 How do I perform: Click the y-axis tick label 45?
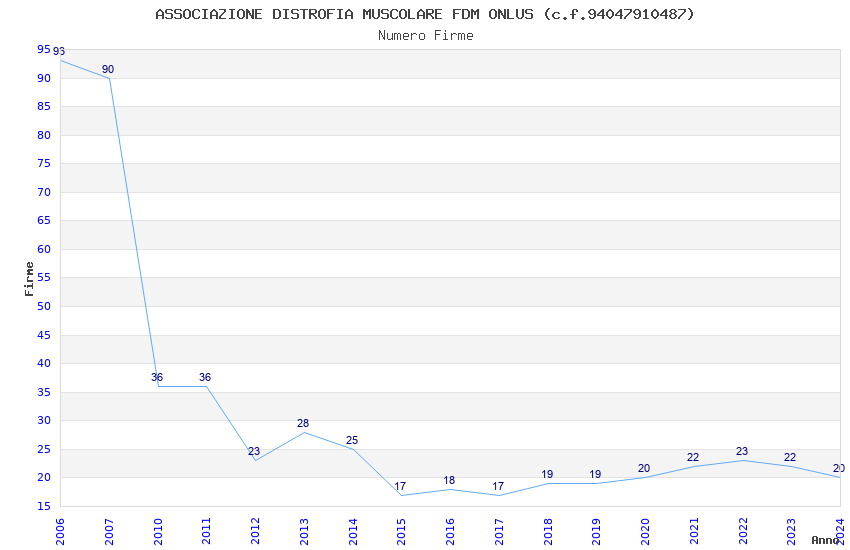tap(44, 335)
